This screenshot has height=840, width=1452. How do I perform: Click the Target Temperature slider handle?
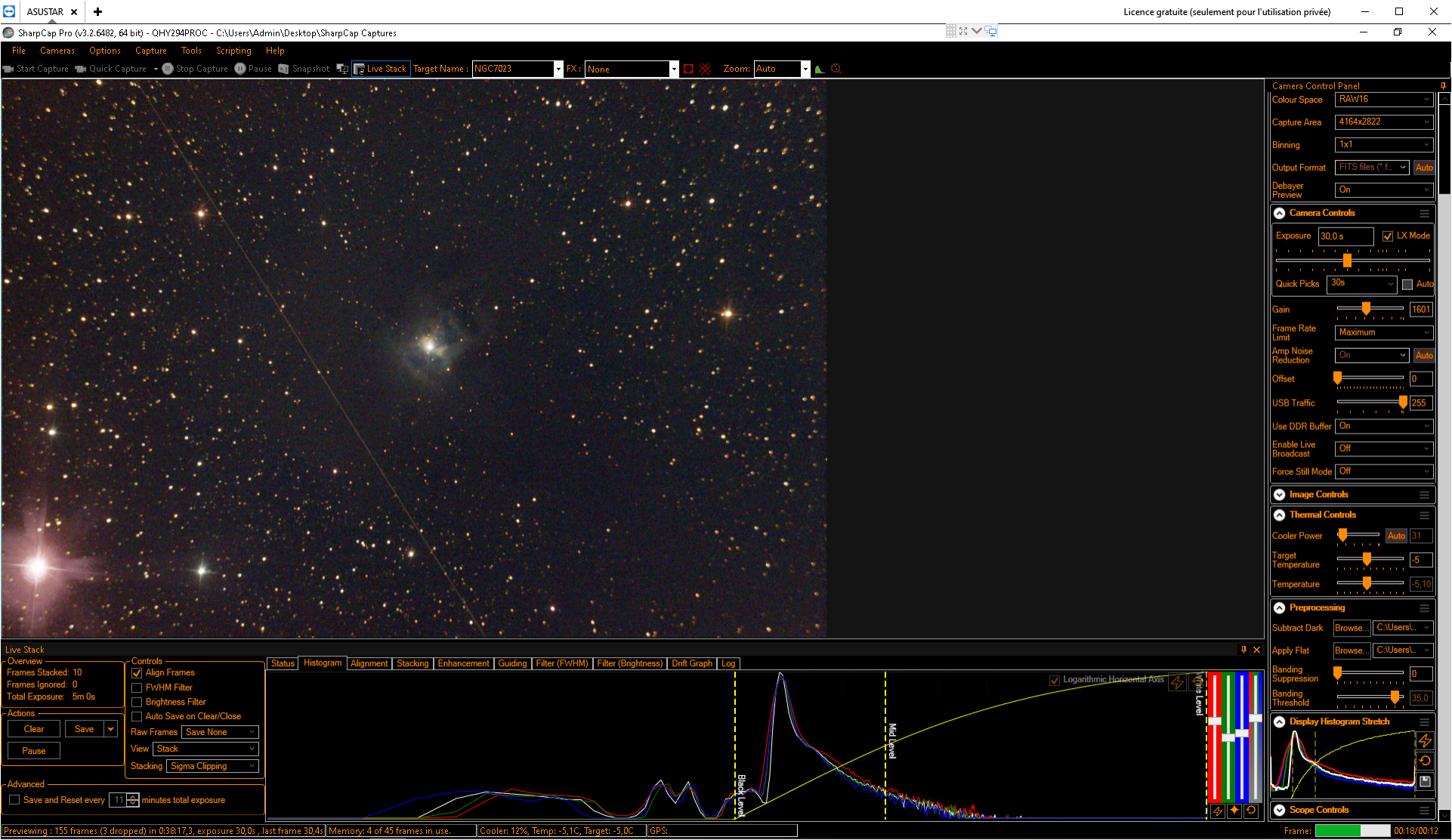1367,559
